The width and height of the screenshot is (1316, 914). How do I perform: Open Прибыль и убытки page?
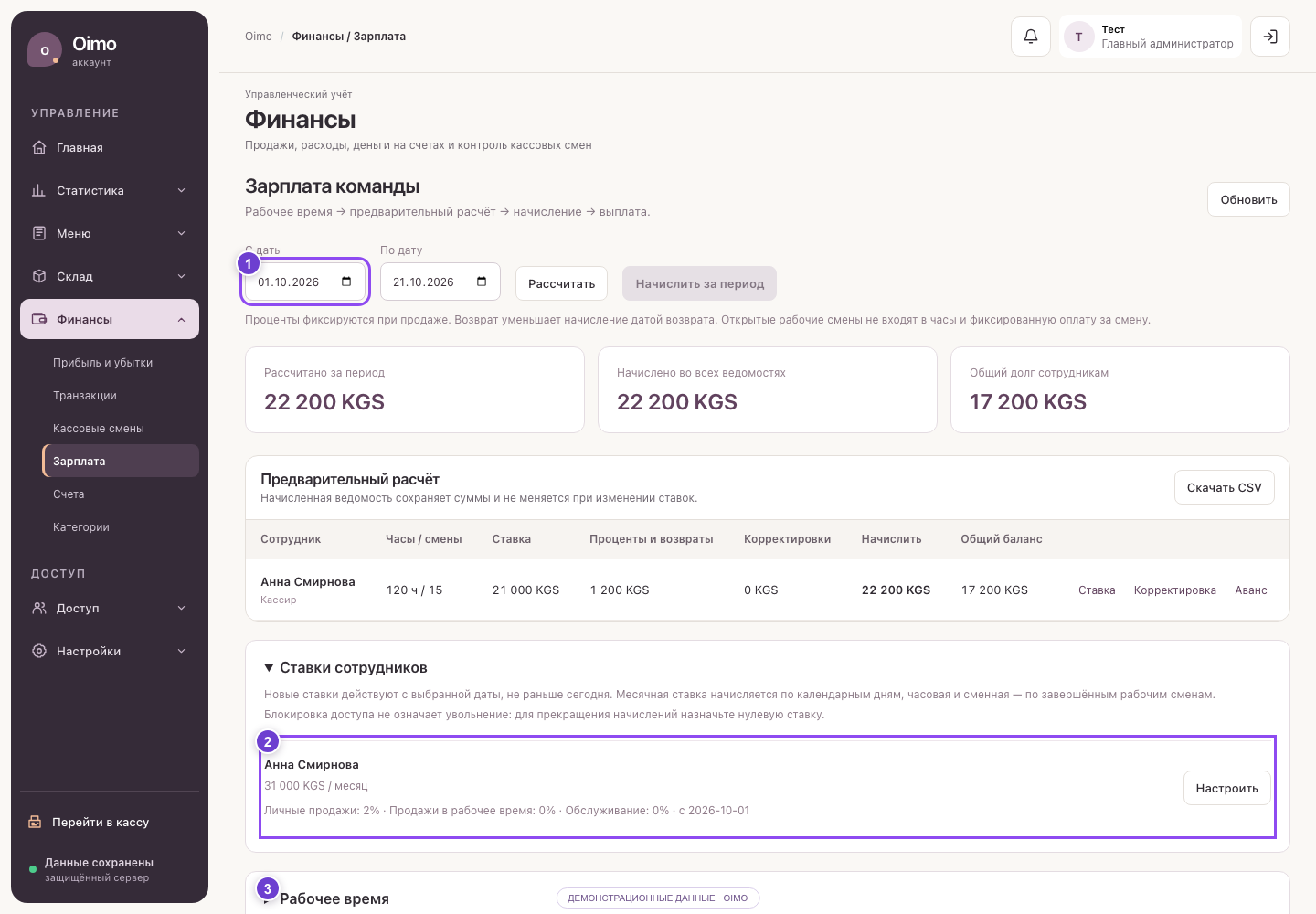point(121,363)
